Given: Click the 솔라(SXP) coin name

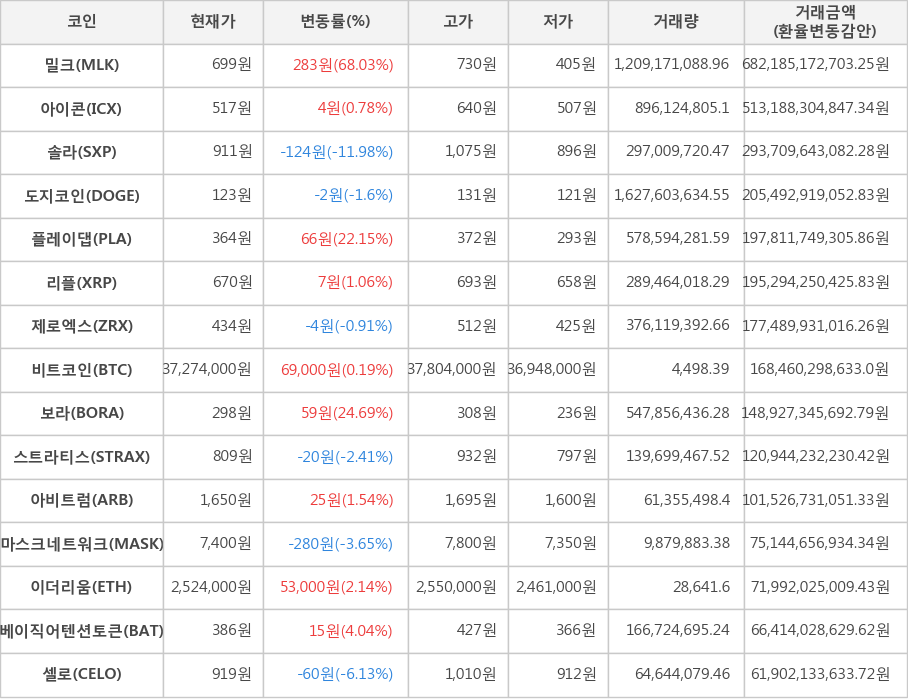Looking at the screenshot, I should tap(82, 152).
